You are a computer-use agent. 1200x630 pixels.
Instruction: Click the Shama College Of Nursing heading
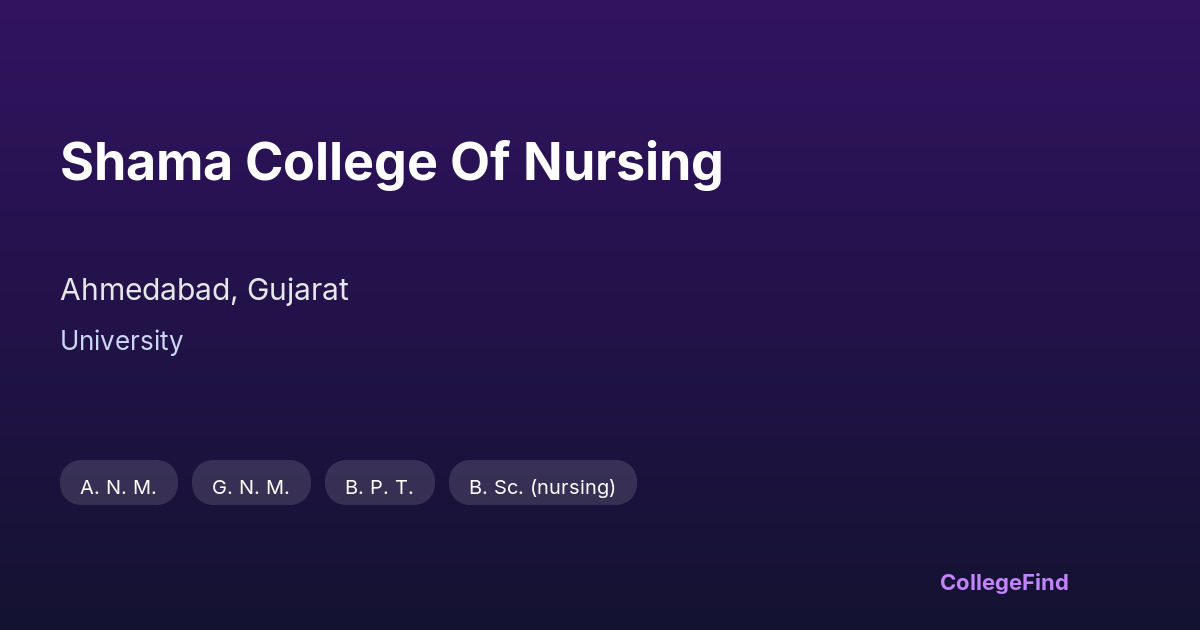tap(391, 161)
